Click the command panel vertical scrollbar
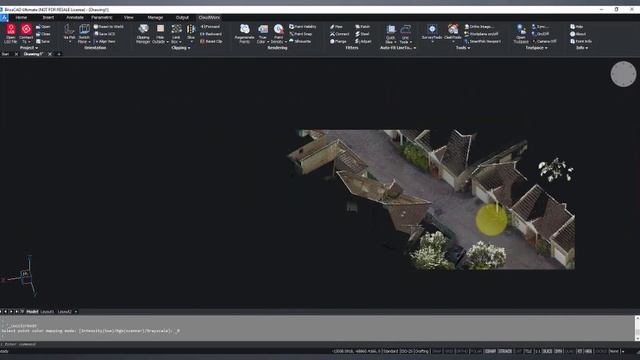 tap(637, 328)
